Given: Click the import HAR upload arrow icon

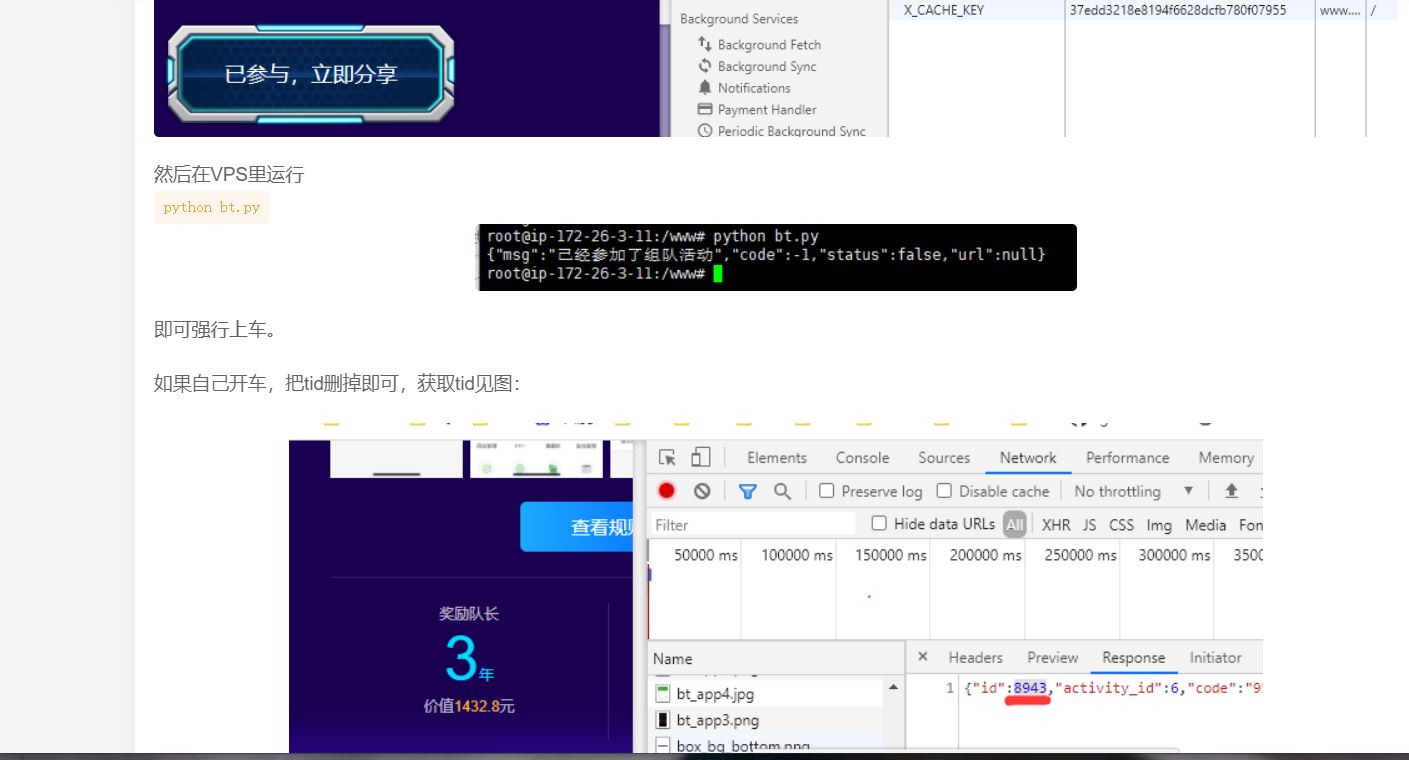Looking at the screenshot, I should coord(1231,491).
